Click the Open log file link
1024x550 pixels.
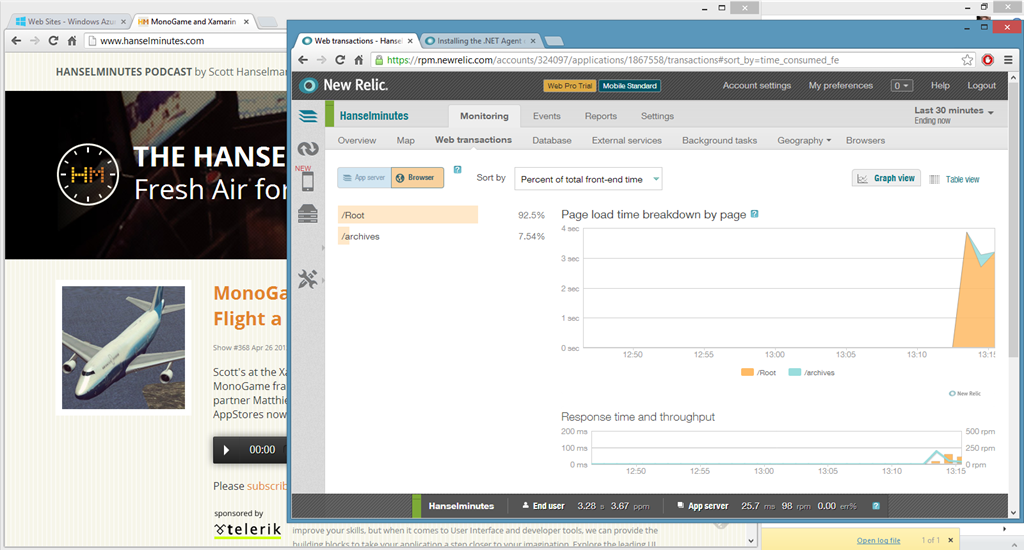[x=878, y=540]
